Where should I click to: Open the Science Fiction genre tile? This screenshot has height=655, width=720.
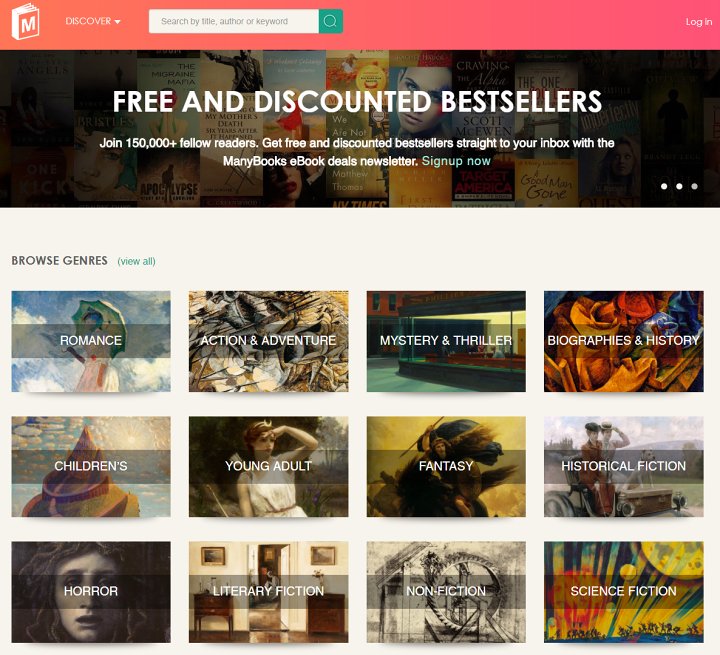pyautogui.click(x=624, y=592)
